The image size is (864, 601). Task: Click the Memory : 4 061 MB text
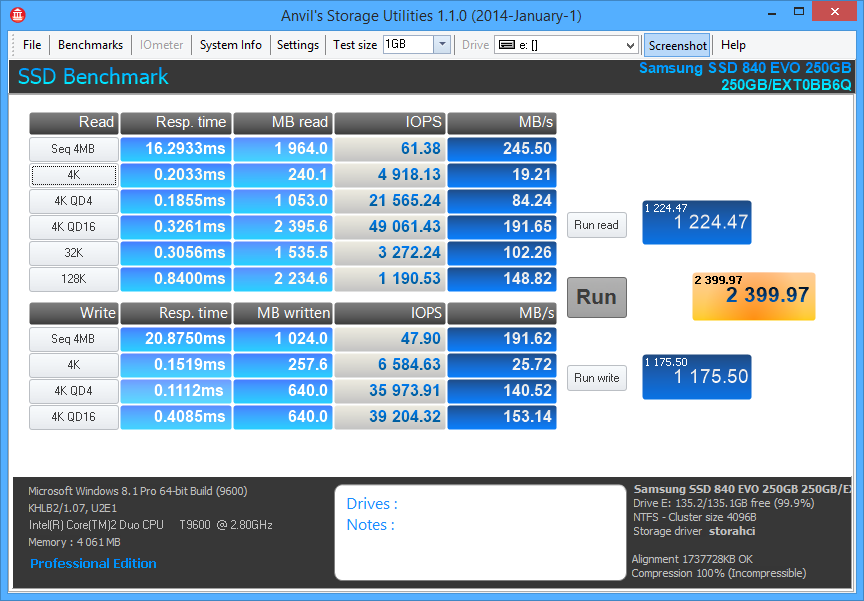(x=74, y=542)
